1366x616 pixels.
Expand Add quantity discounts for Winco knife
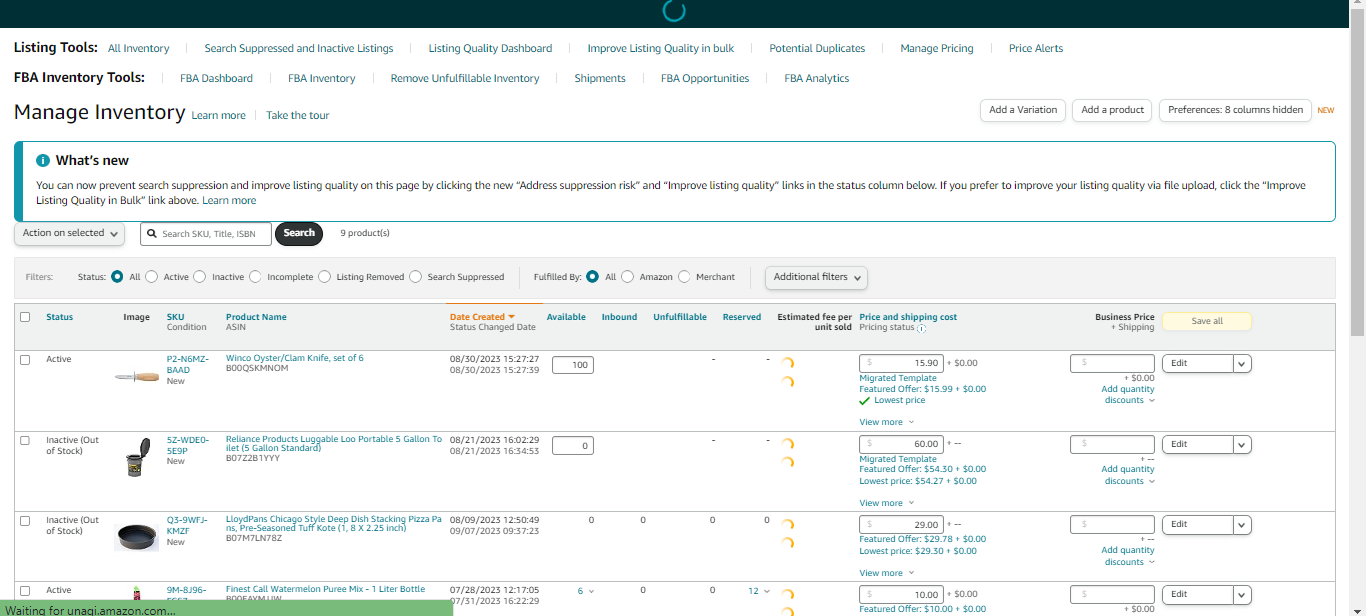pyautogui.click(x=1128, y=395)
